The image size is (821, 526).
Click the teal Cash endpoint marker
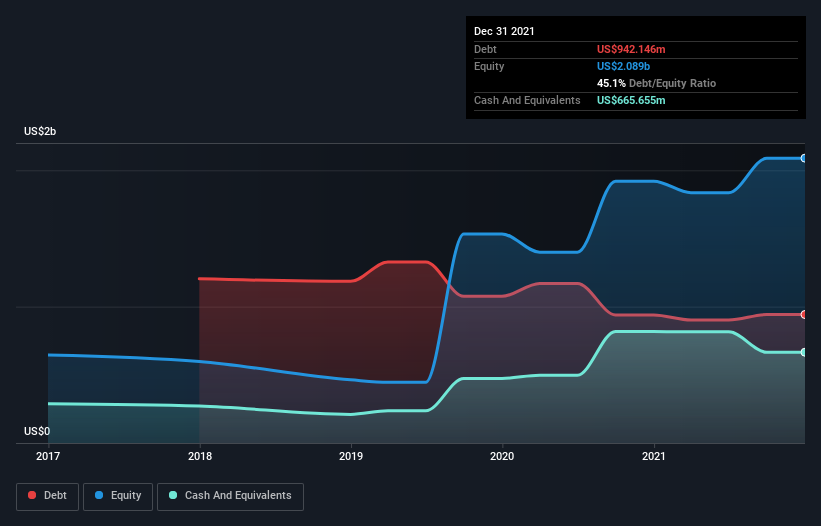coord(804,352)
